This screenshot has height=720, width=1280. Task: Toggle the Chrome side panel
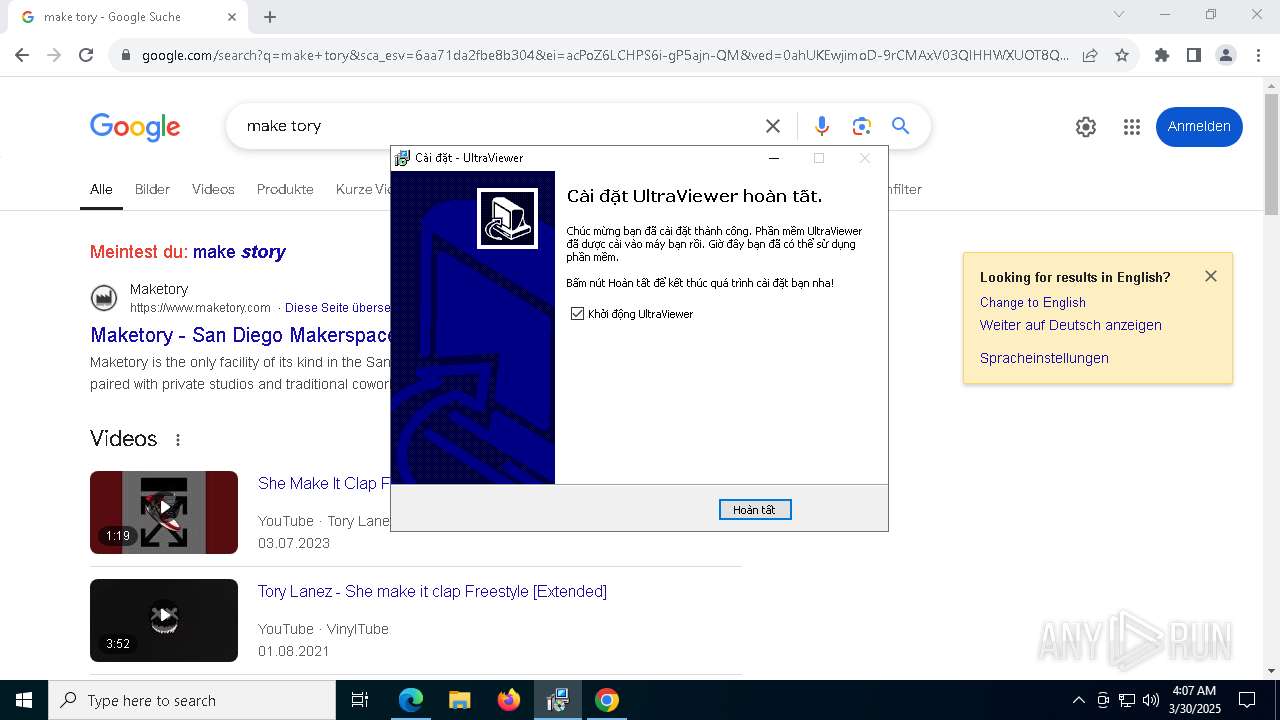(x=1193, y=56)
